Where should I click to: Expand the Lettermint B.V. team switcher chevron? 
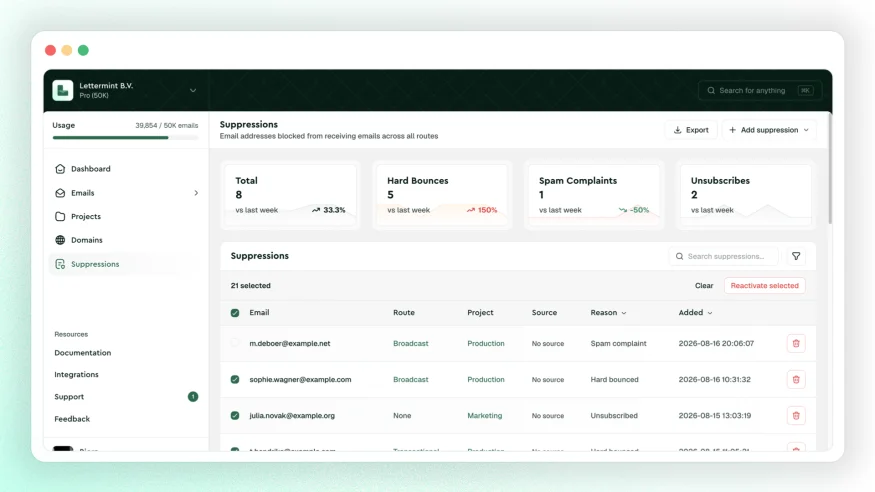pyautogui.click(x=193, y=90)
